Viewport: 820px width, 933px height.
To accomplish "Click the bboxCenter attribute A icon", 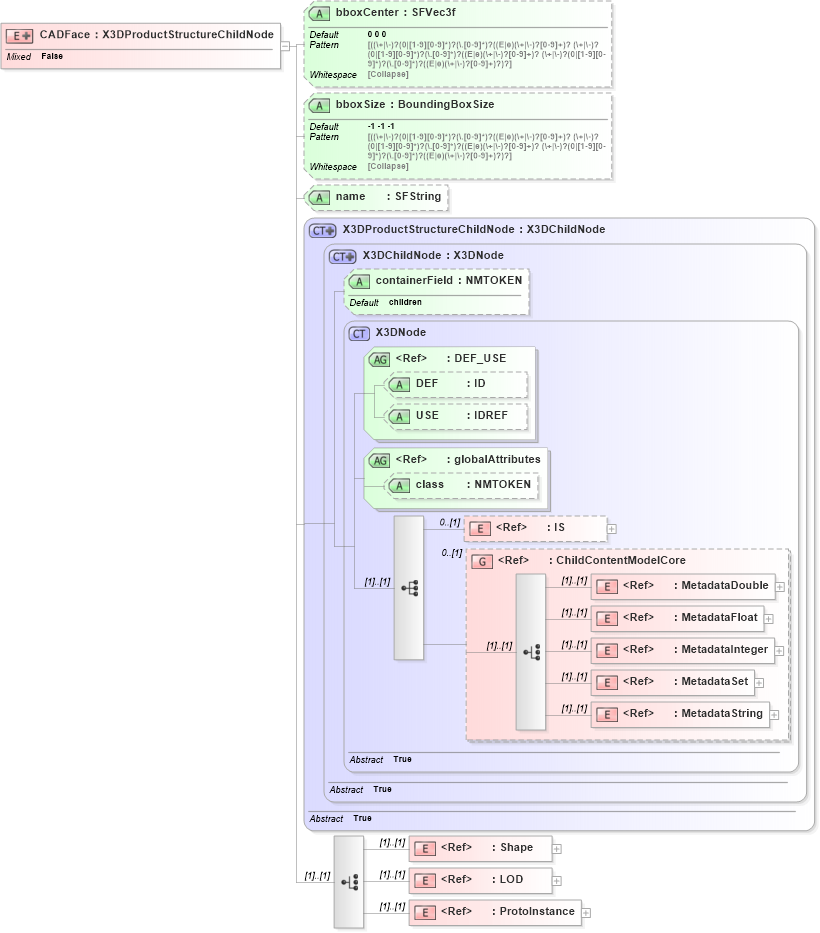I will point(320,14).
